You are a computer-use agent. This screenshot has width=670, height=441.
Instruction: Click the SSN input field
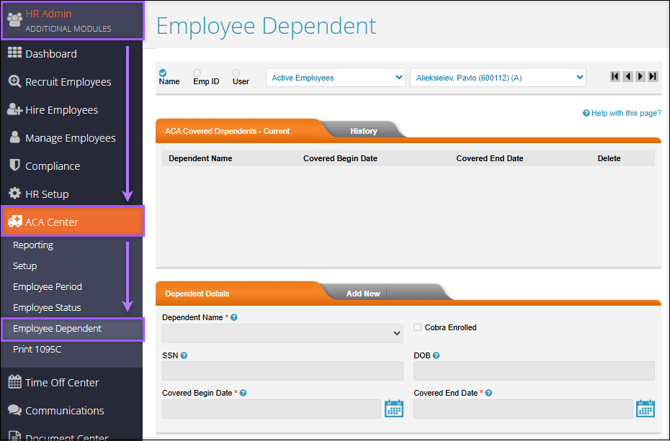(x=282, y=371)
